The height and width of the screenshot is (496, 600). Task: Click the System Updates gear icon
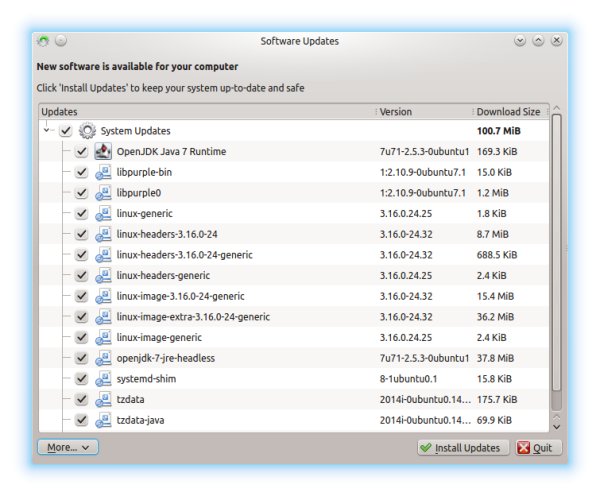tap(87, 131)
